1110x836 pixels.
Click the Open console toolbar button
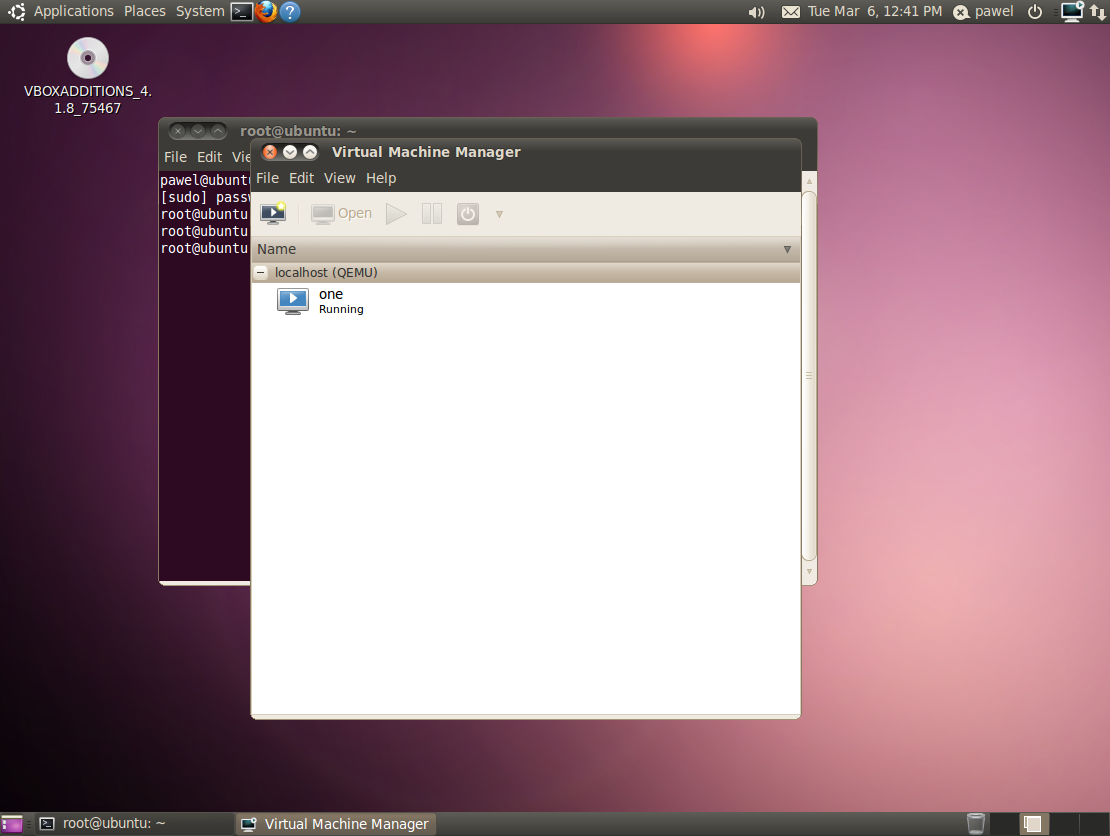tap(341, 213)
